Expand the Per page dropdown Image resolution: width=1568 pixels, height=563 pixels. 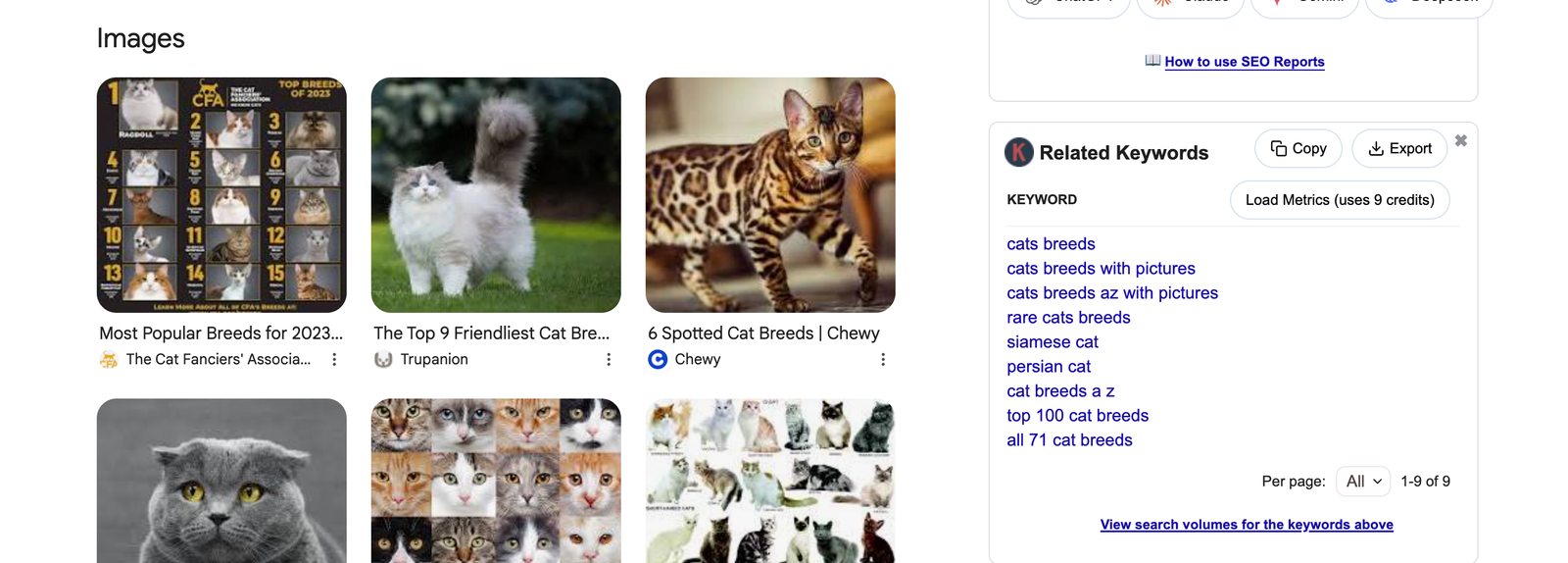pos(1363,482)
